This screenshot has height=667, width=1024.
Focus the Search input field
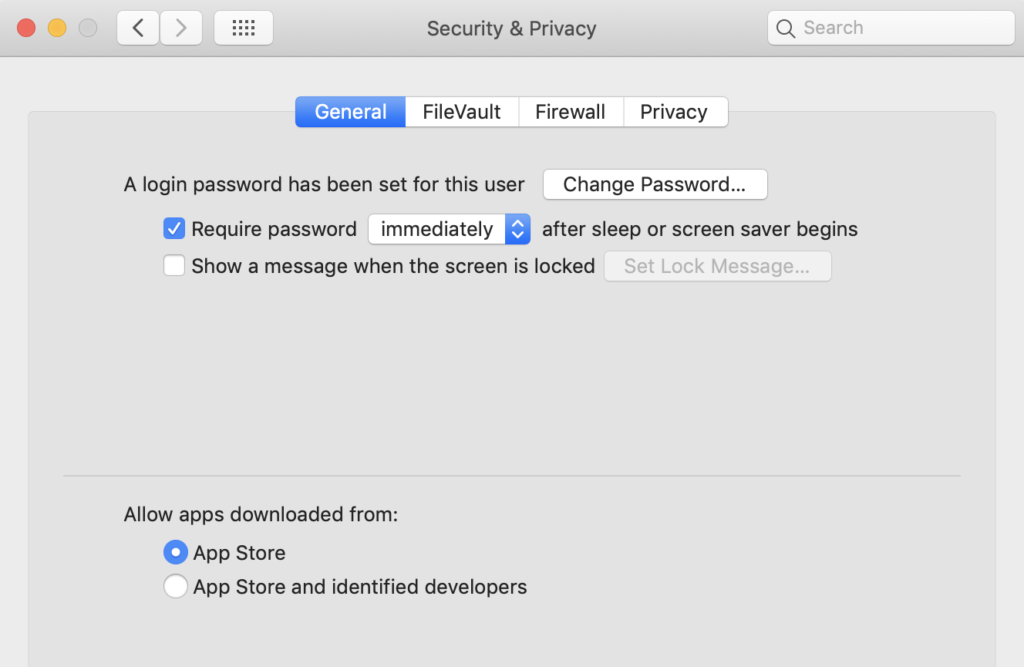coord(900,28)
